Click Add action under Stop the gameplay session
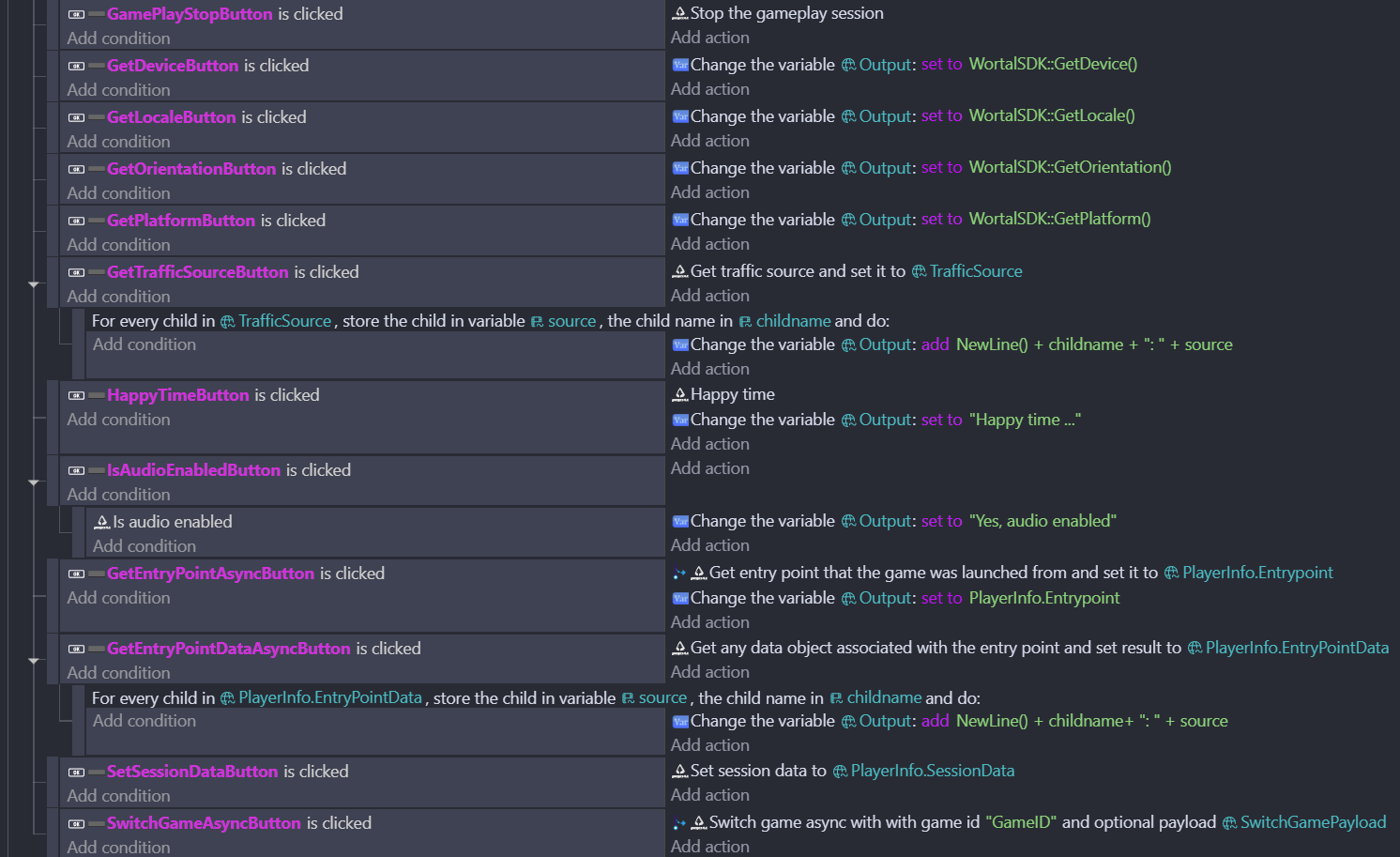This screenshot has height=857, width=1400. 710,37
